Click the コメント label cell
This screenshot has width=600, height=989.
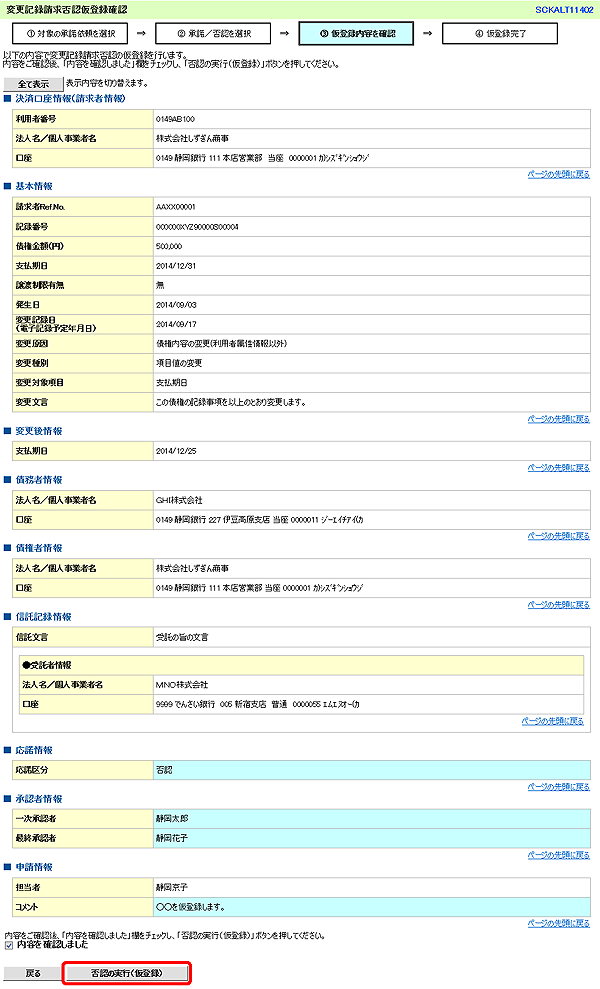(83, 907)
